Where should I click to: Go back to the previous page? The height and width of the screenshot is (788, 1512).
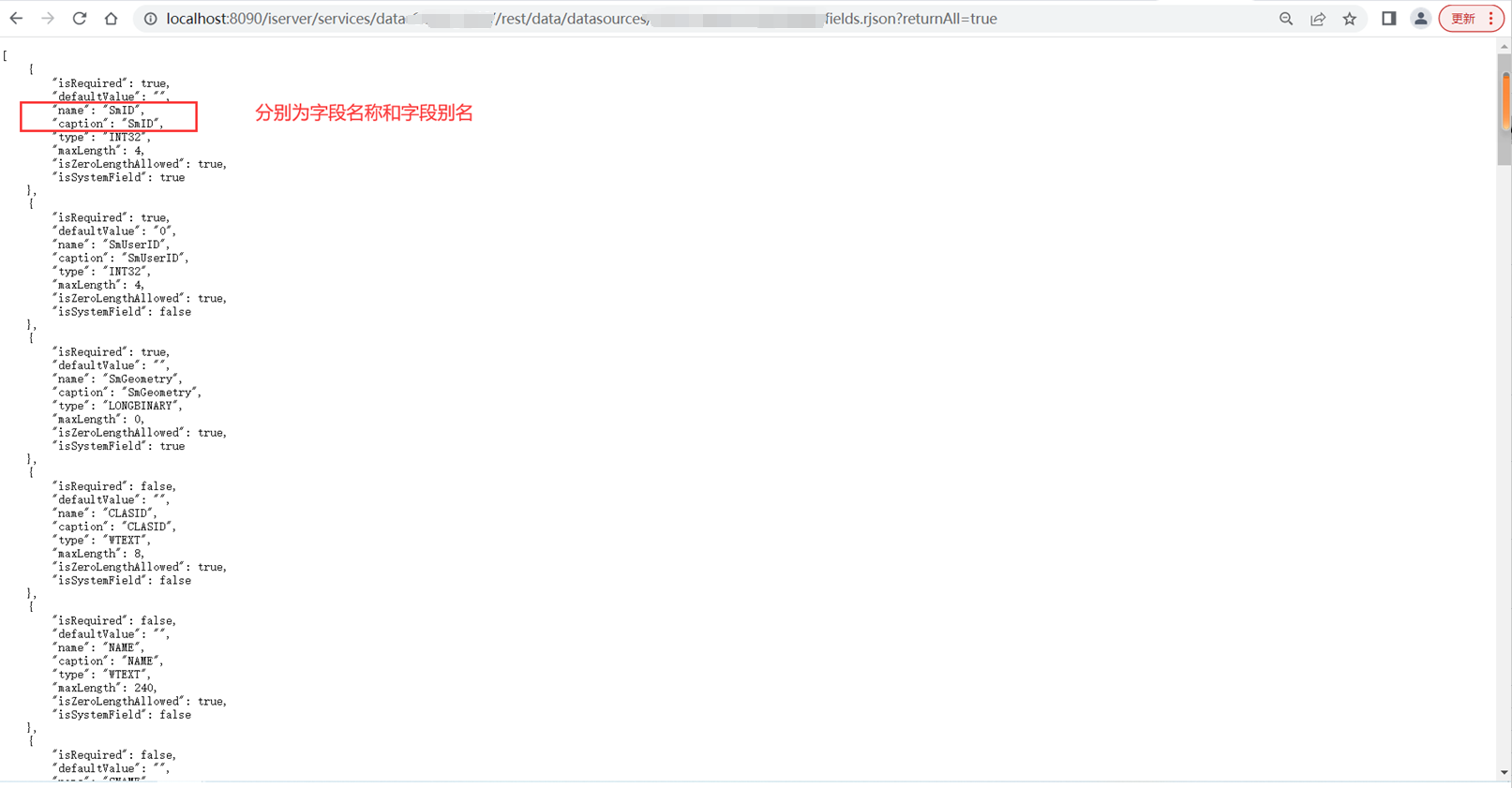[x=17, y=19]
